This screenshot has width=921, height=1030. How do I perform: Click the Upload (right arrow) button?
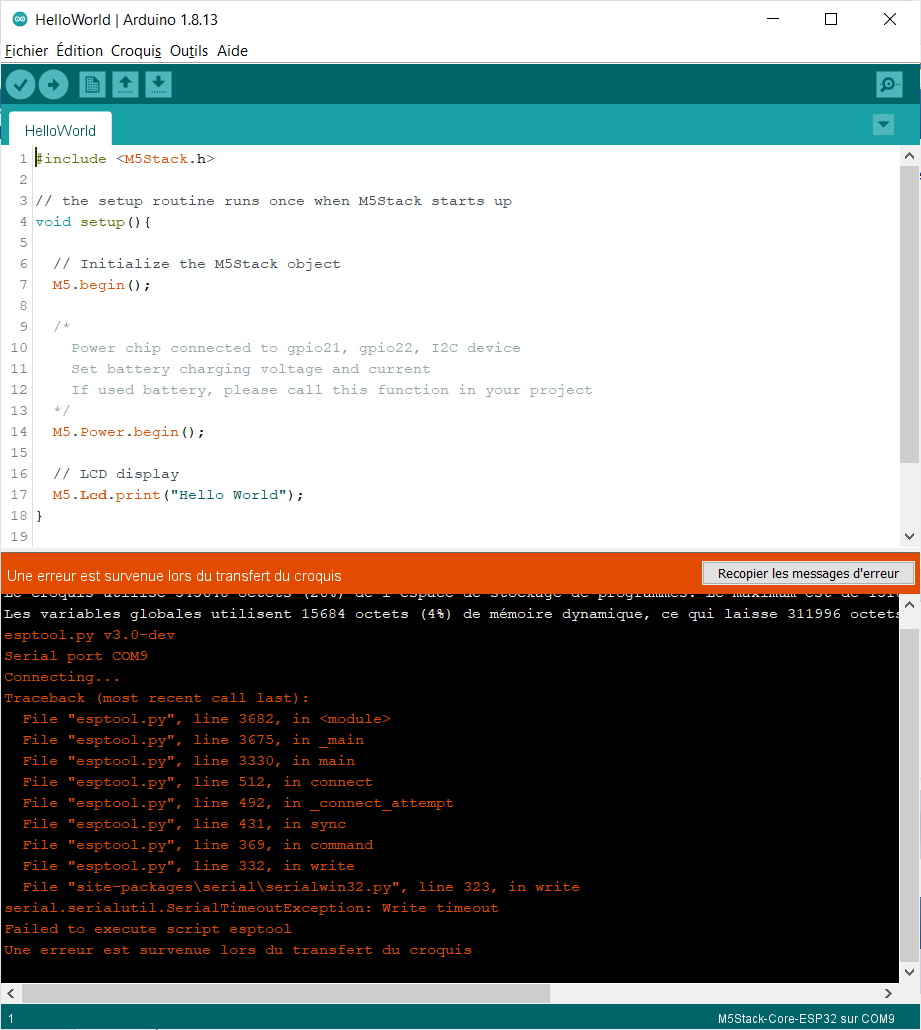tap(53, 85)
